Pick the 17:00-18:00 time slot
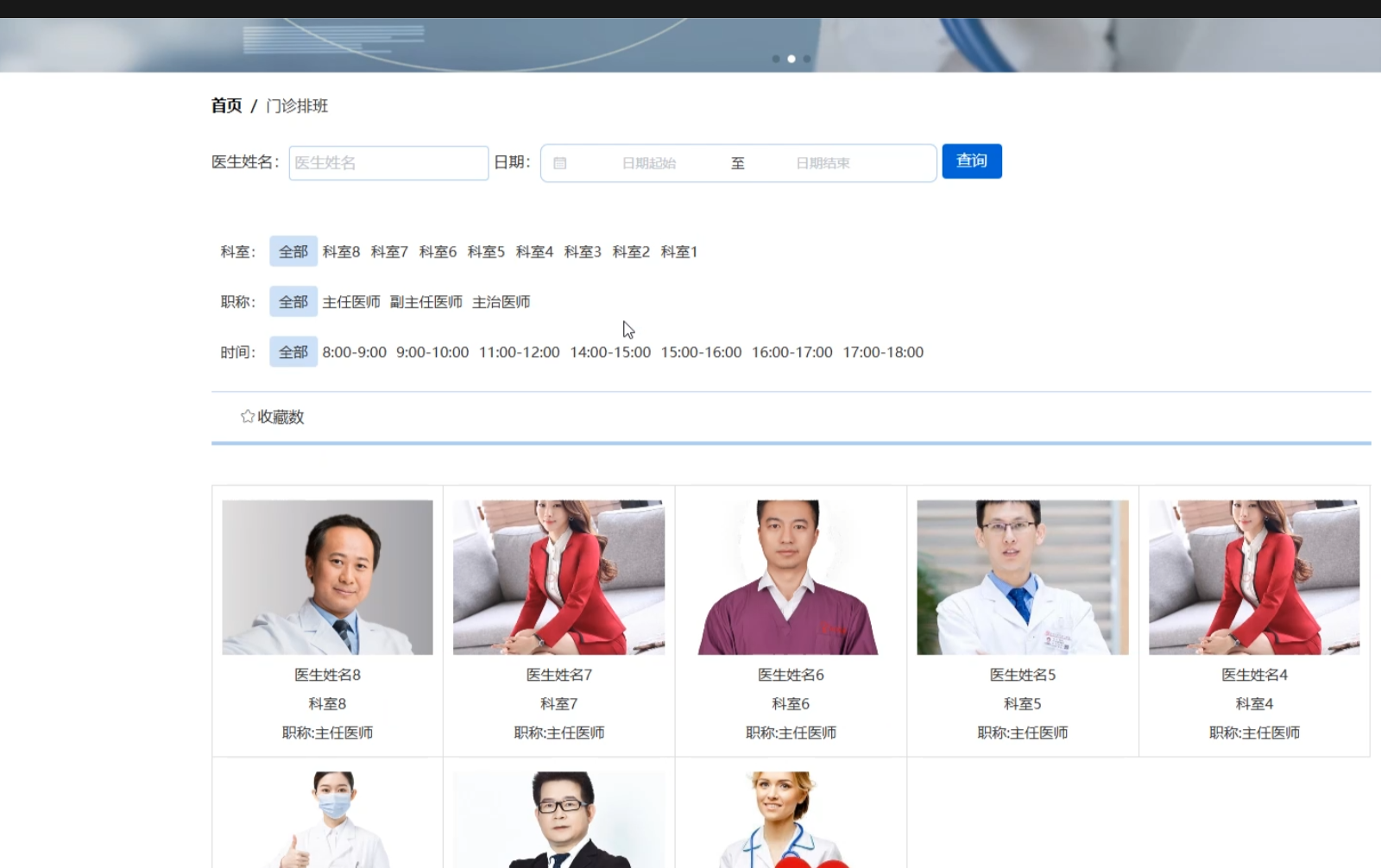 coord(883,352)
